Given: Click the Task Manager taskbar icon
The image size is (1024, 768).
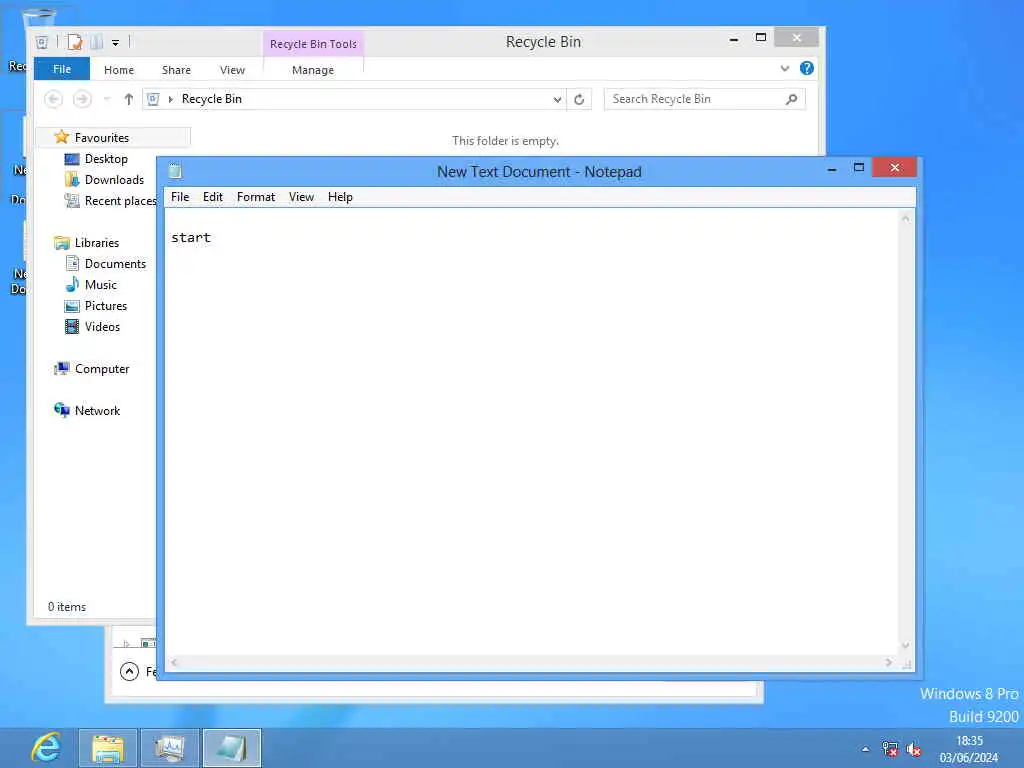Looking at the screenshot, I should click(170, 748).
